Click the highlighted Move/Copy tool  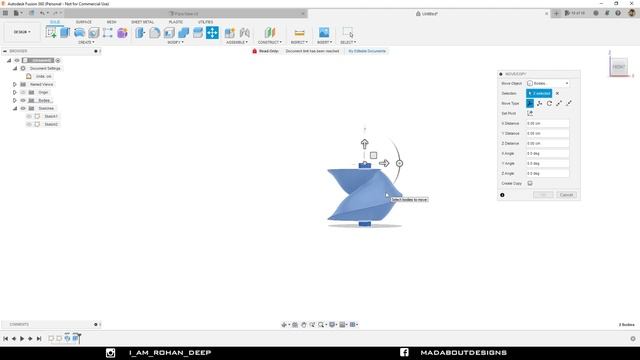[212, 33]
